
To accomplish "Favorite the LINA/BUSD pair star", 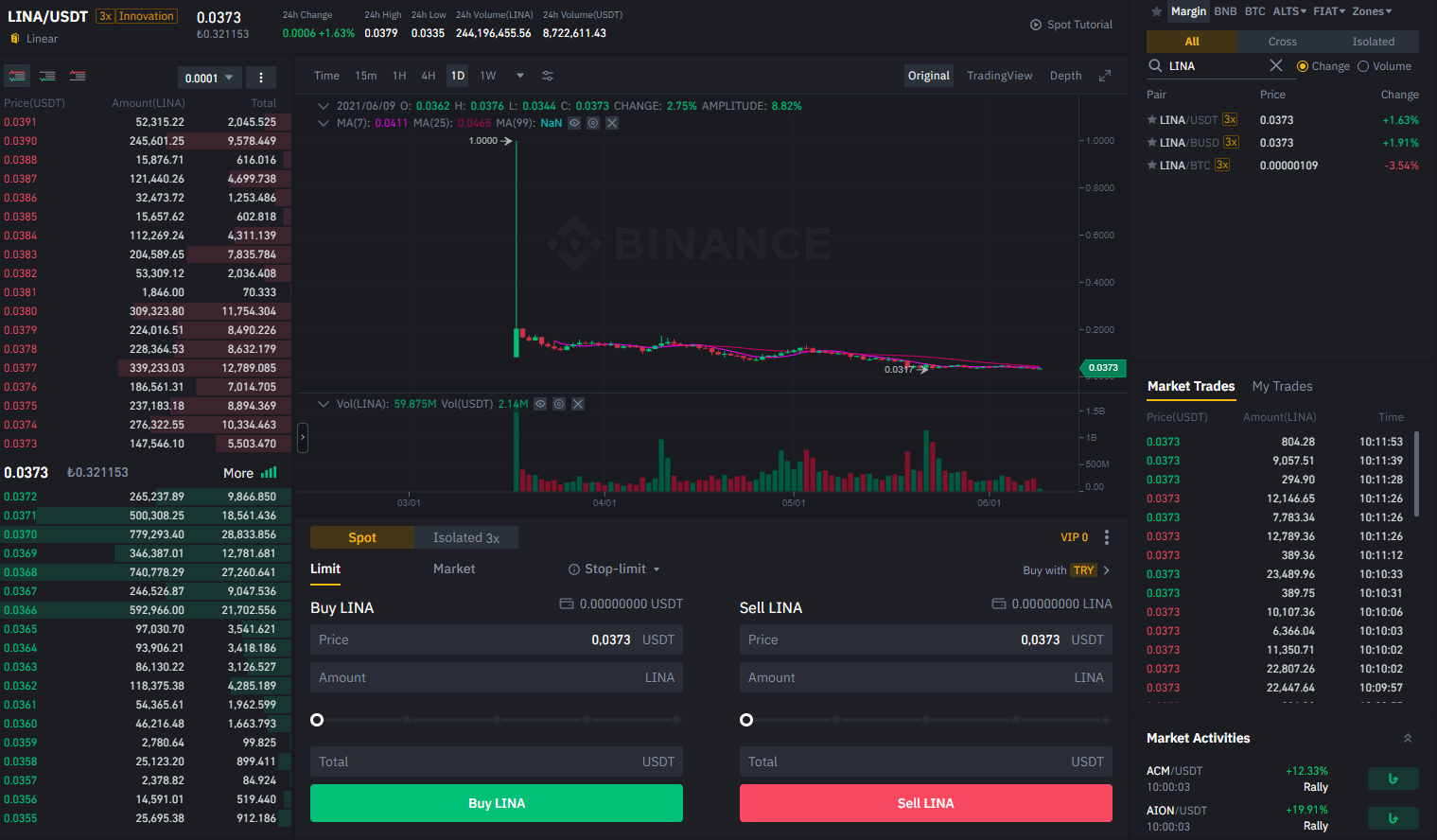I will [x=1151, y=143].
